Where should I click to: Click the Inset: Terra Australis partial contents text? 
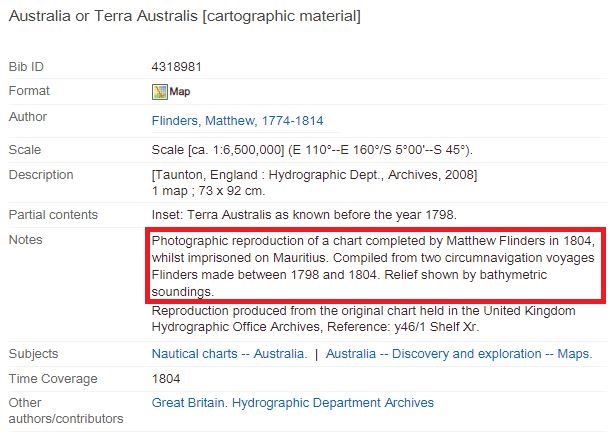(x=304, y=215)
